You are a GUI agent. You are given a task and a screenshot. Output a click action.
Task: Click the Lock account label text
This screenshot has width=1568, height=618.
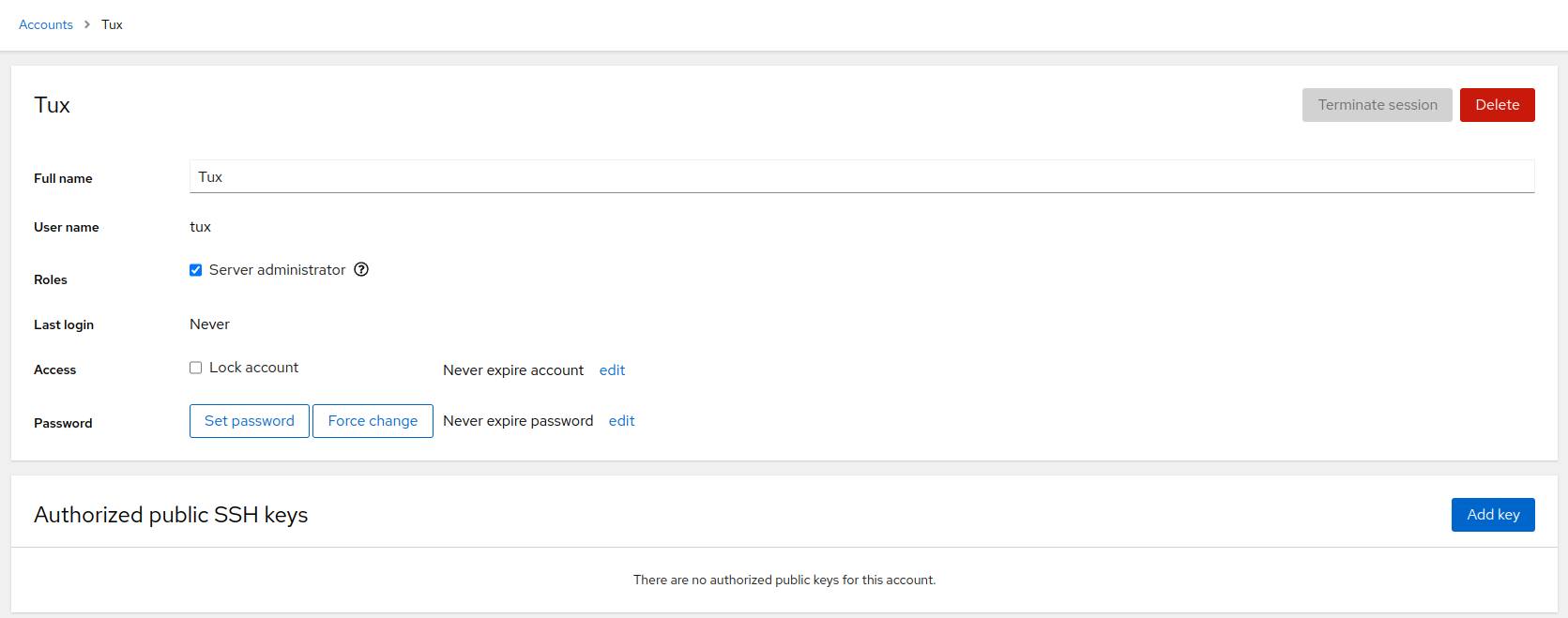[x=253, y=368]
